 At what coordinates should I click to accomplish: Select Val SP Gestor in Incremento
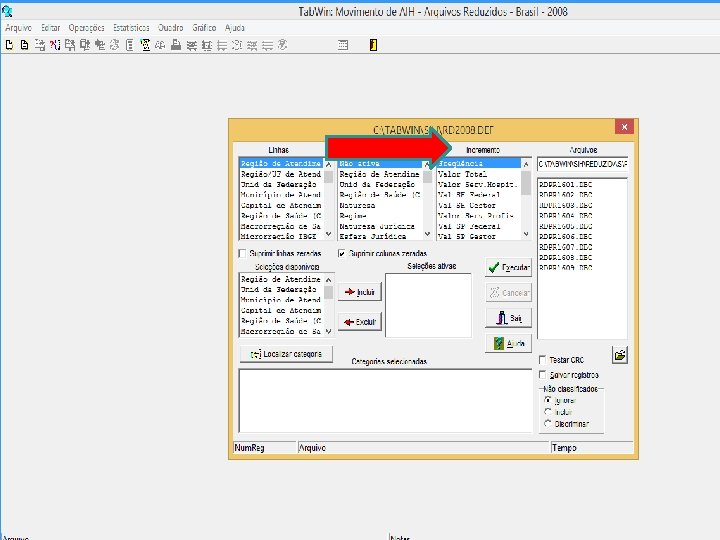pos(478,236)
